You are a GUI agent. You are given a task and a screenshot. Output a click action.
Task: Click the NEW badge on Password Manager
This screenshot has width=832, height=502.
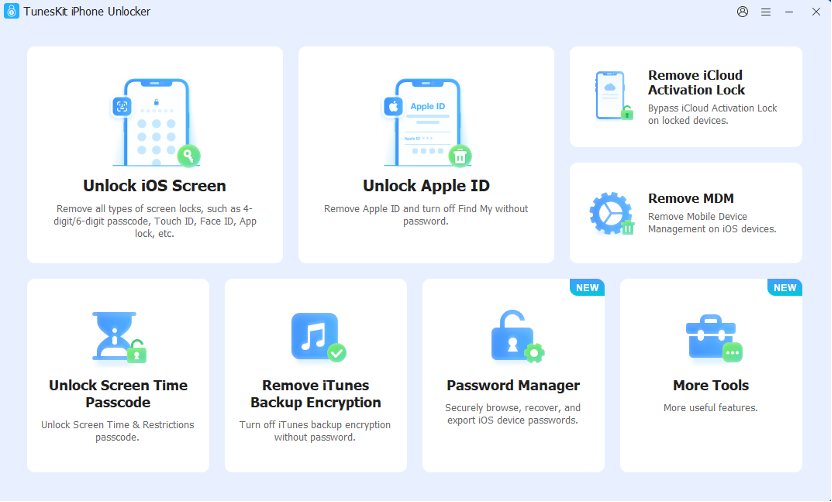pyautogui.click(x=587, y=287)
